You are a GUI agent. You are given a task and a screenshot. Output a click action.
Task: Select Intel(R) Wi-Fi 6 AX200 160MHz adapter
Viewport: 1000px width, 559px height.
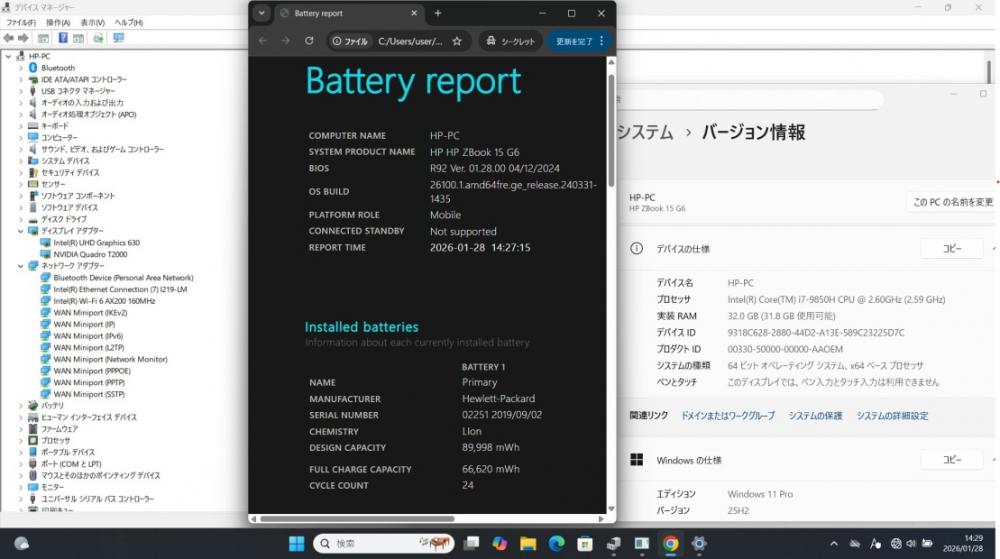click(x=104, y=301)
